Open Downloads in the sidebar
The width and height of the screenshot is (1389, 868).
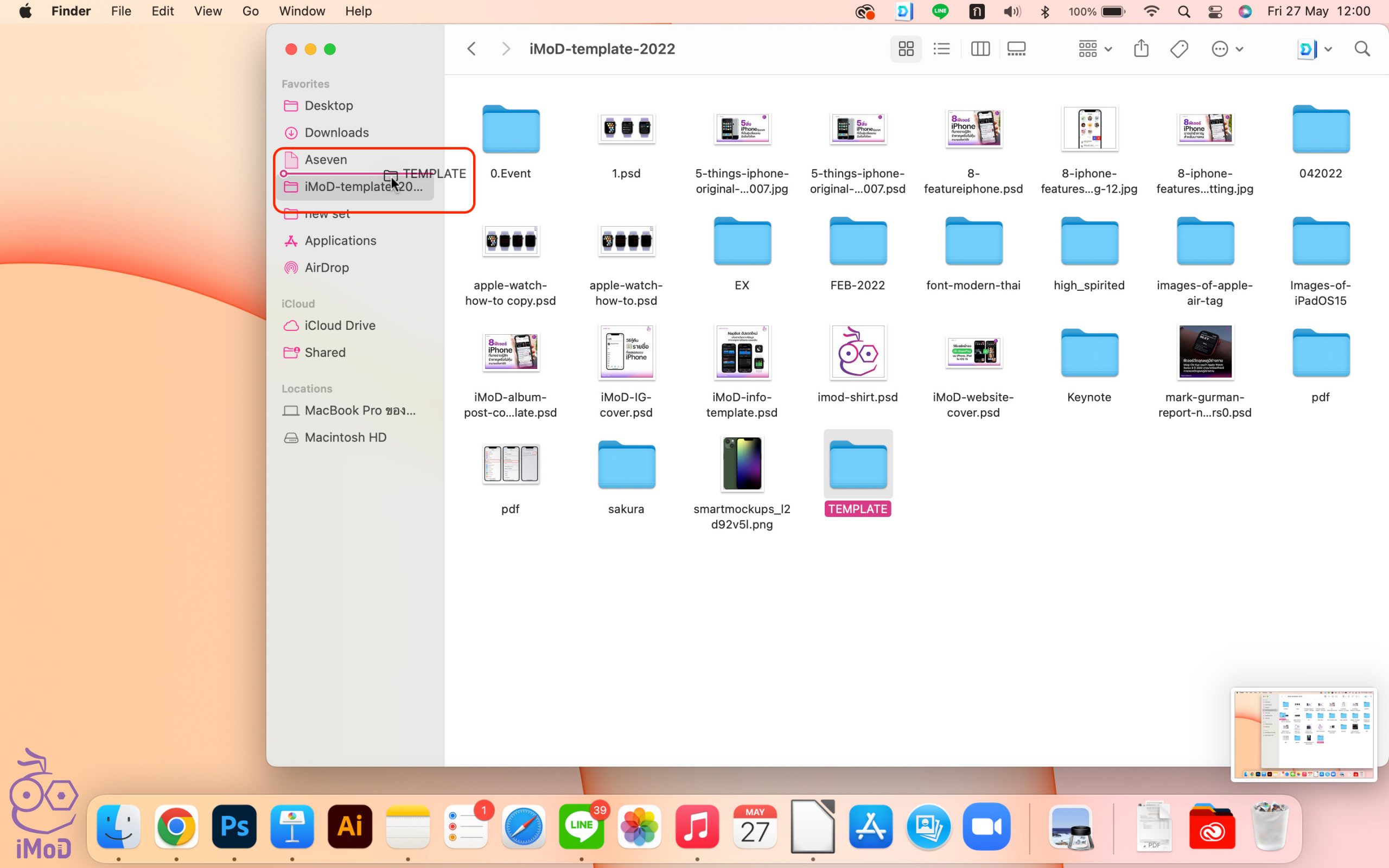pos(336,132)
